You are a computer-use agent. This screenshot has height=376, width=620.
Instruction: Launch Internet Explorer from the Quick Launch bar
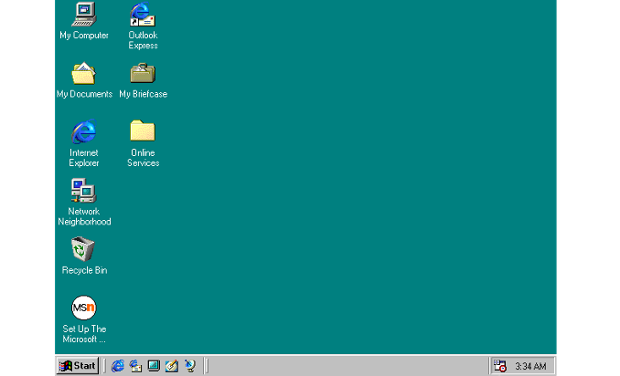point(117,366)
